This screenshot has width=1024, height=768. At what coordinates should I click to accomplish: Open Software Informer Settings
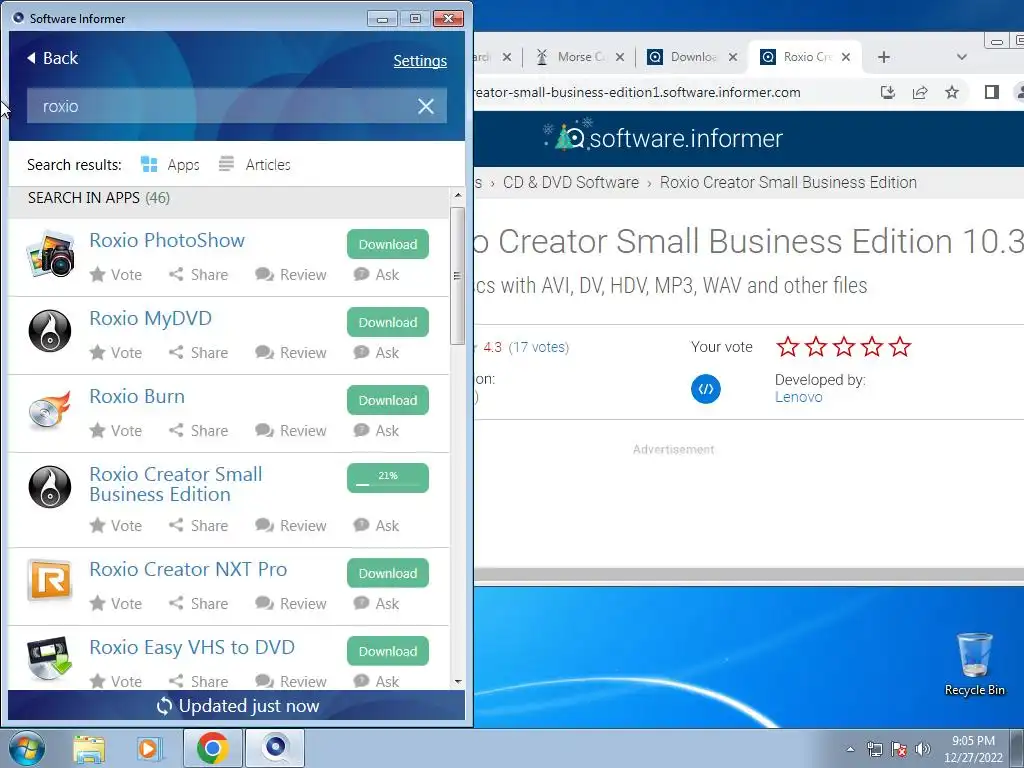point(420,61)
